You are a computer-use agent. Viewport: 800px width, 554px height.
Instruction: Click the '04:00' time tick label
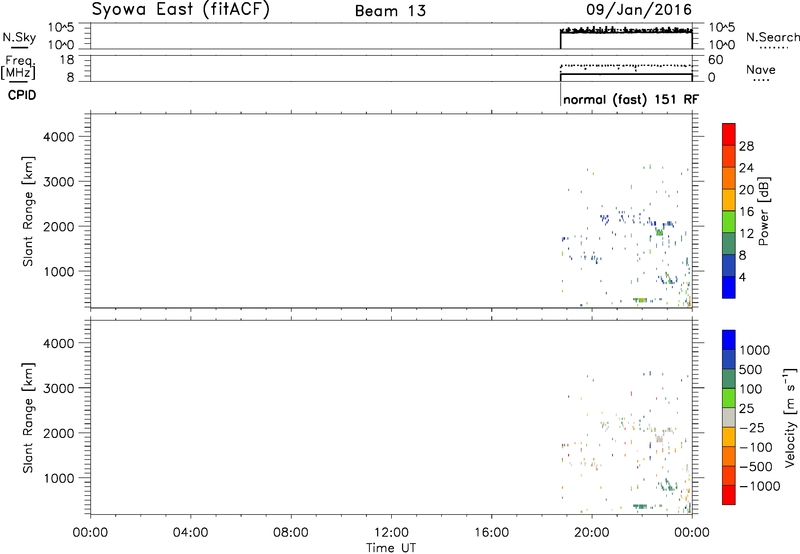[191, 533]
